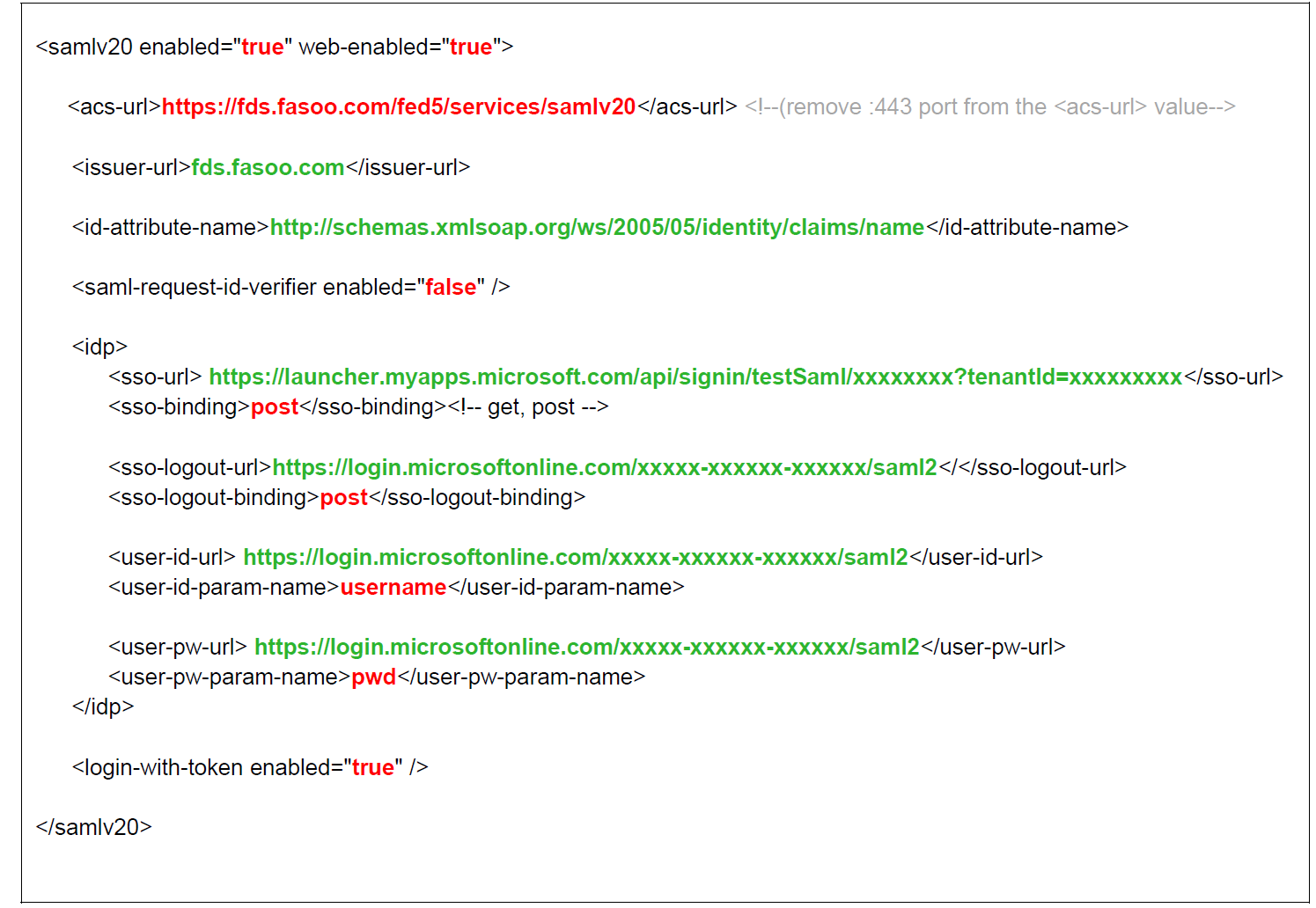The width and height of the screenshot is (1316, 908).
Task: Click the closing /acs-url tag
Action: [x=687, y=107]
